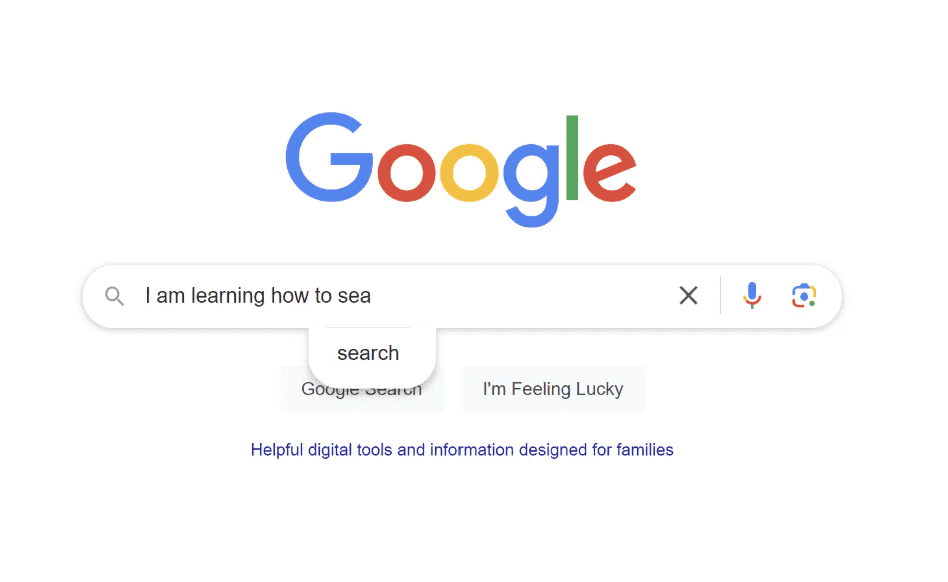The image size is (948, 582).
Task: Clear the search query with the X
Action: click(x=688, y=296)
